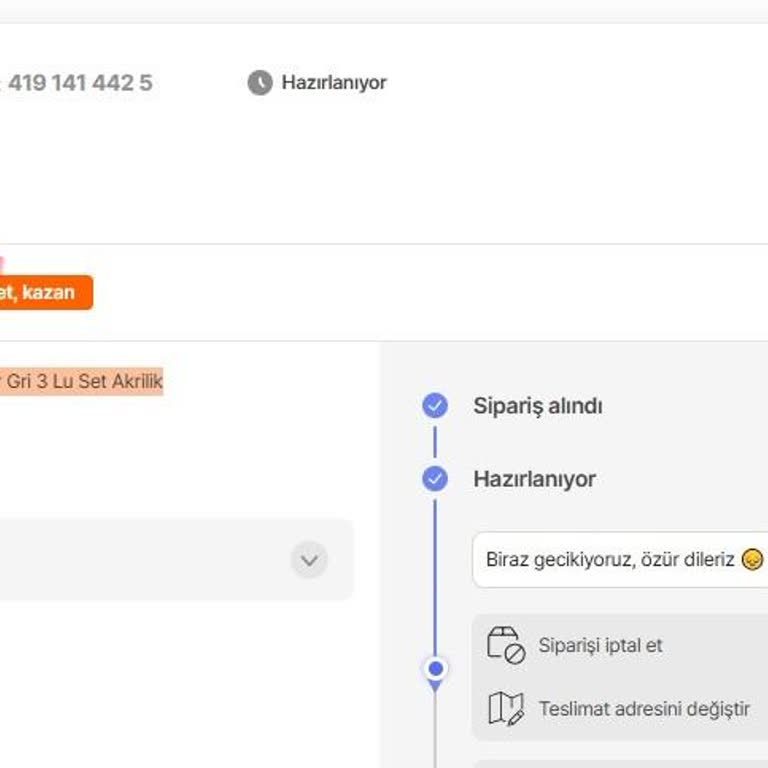Choose Teslimat adresini değiştir
The image size is (768, 768).
pos(644,709)
